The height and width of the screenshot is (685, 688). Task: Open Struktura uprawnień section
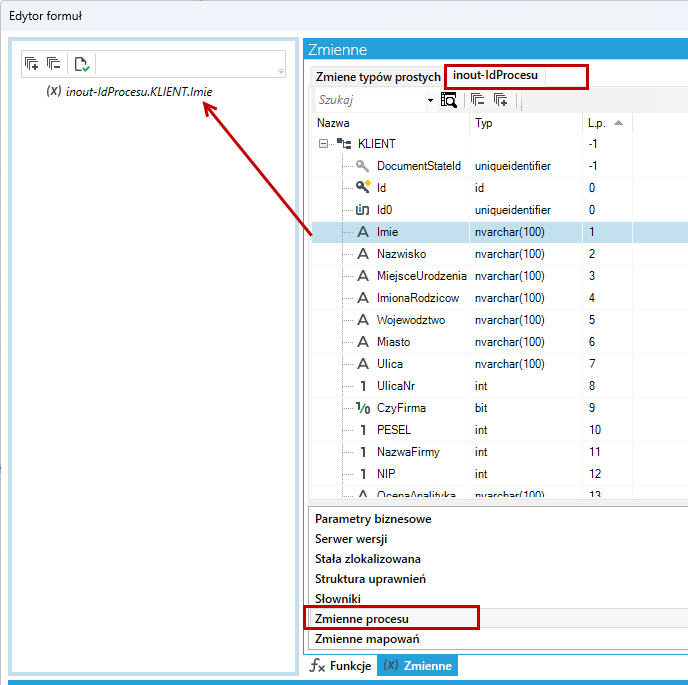click(498, 579)
